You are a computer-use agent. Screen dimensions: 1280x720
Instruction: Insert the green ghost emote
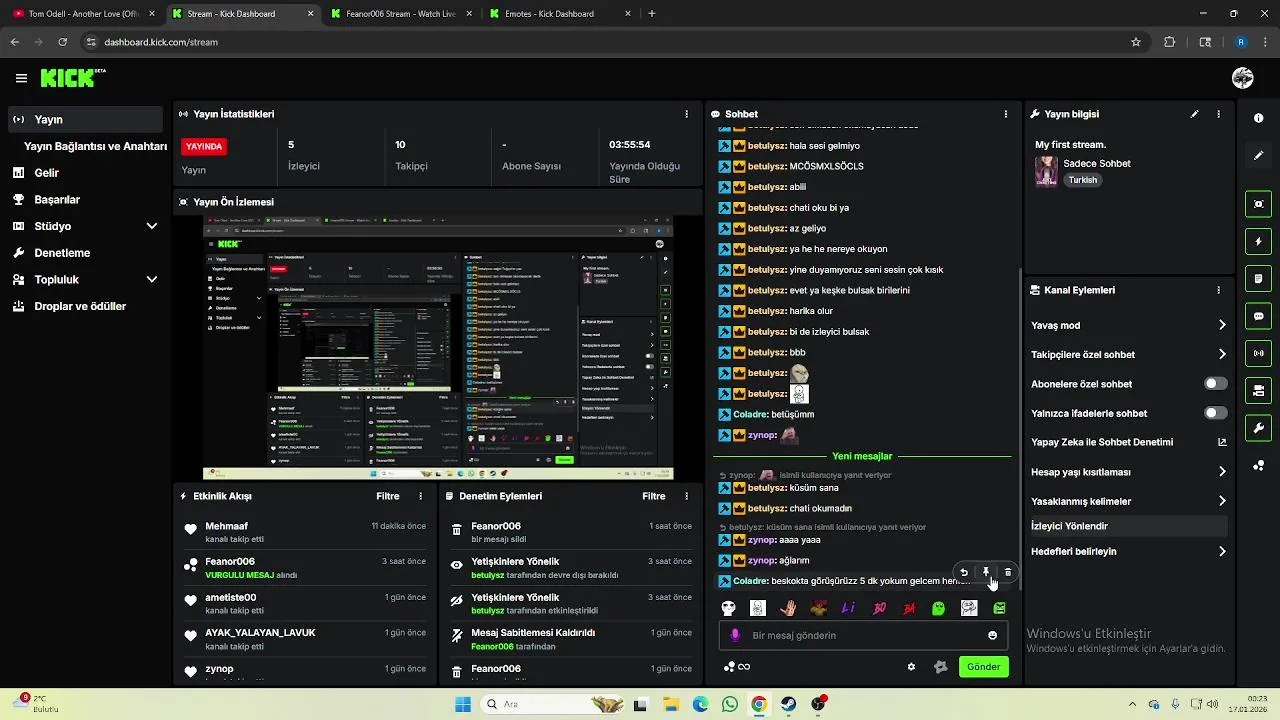point(938,608)
